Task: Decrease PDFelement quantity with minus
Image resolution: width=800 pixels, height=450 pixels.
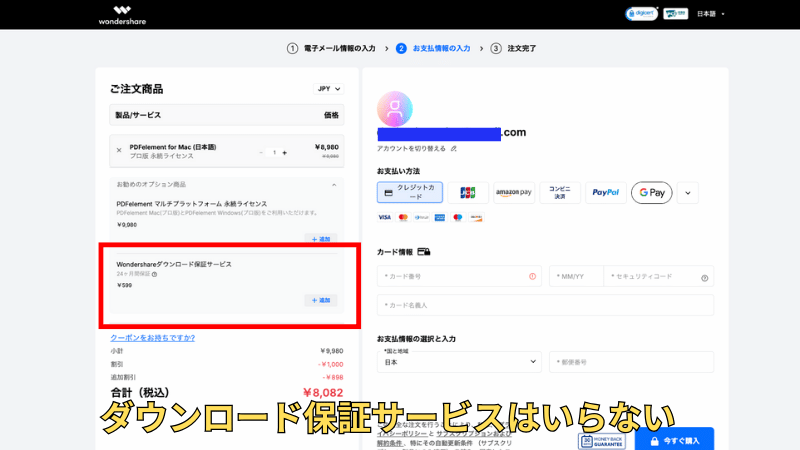Action: coord(261,153)
